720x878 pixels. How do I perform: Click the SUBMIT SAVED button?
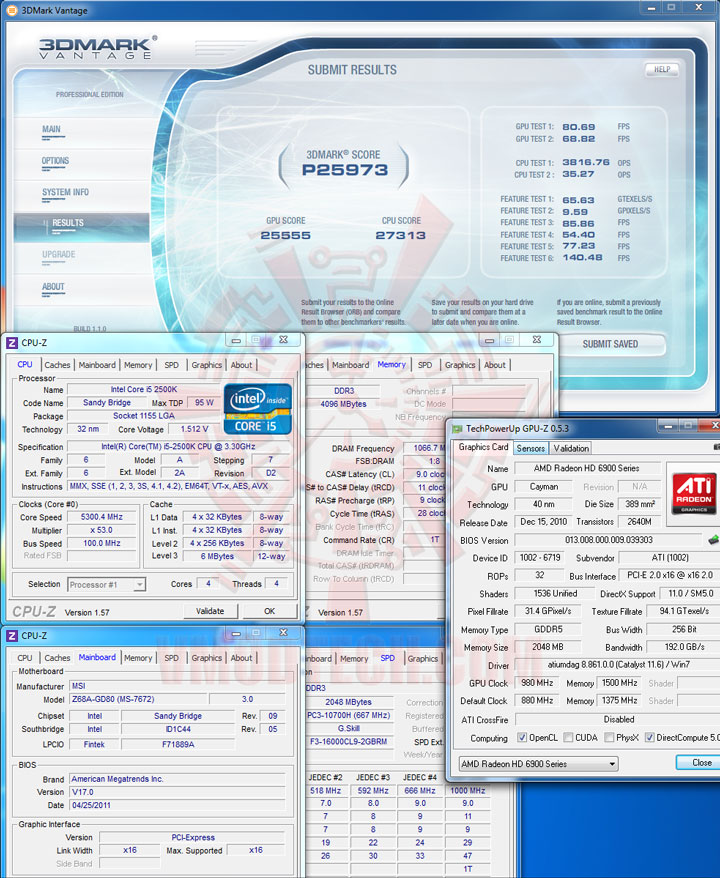pos(610,344)
